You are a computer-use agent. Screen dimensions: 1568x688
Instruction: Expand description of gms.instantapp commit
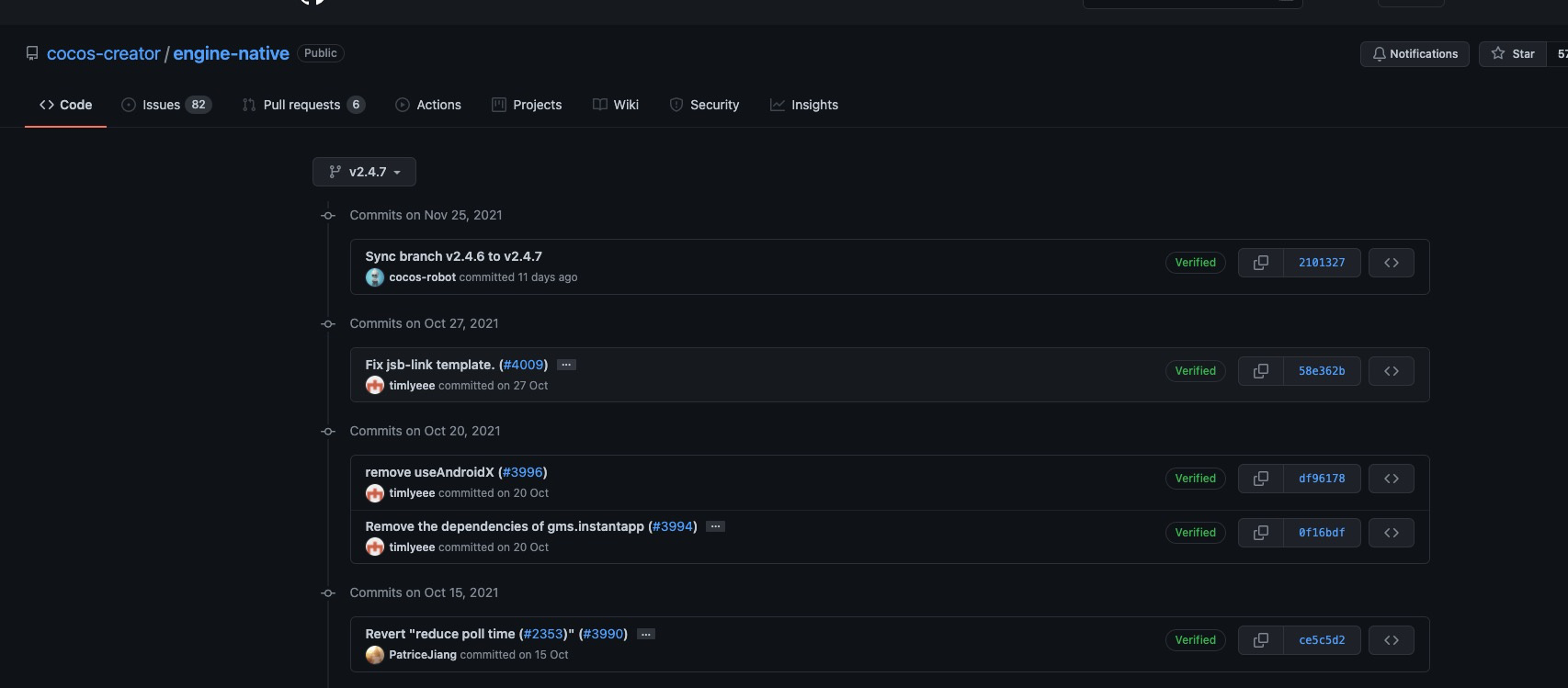715,526
